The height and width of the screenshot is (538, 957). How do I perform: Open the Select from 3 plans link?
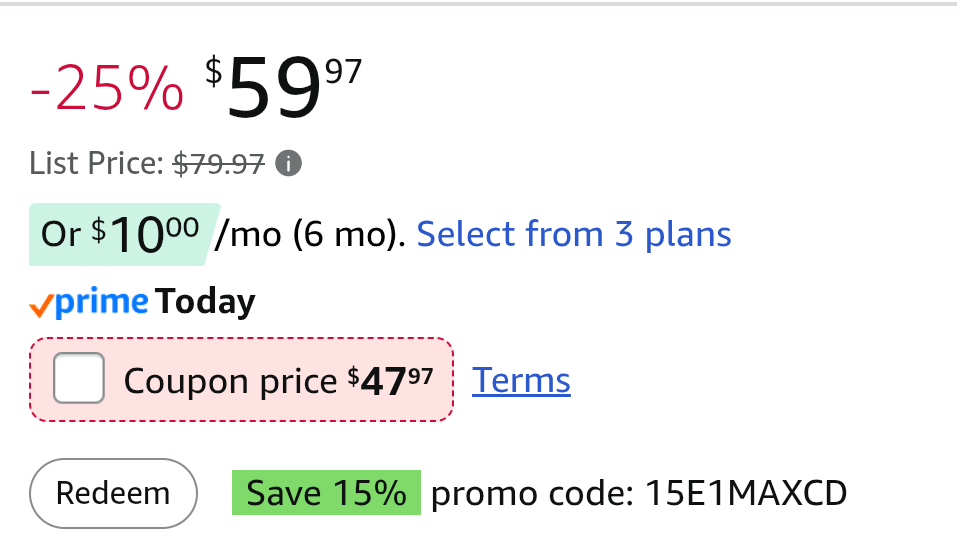pos(574,234)
